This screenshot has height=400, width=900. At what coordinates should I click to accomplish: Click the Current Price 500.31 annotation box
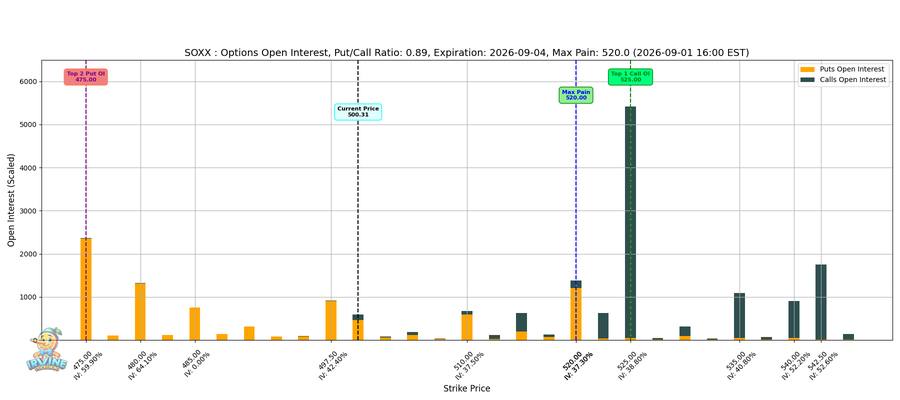tap(358, 111)
